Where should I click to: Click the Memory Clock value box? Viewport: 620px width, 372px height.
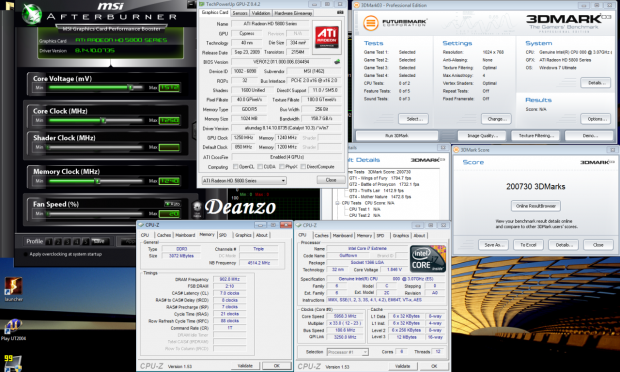click(169, 181)
